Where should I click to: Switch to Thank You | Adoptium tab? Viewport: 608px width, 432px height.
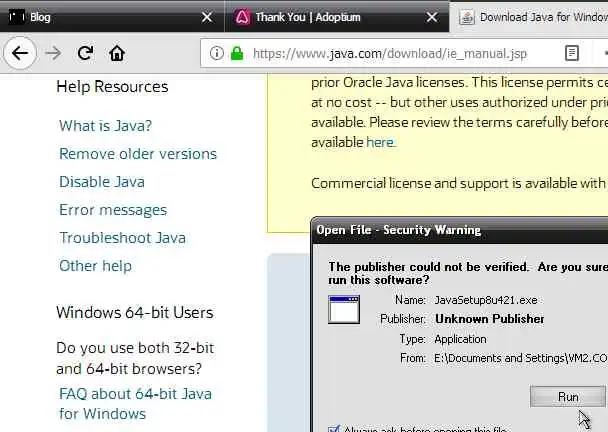pyautogui.click(x=337, y=17)
